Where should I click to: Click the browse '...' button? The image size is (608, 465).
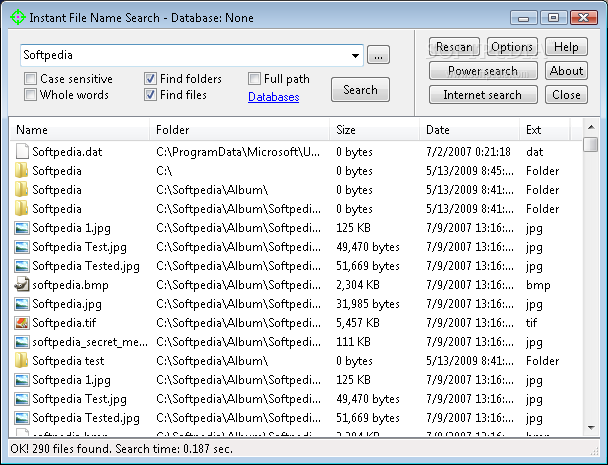378,55
